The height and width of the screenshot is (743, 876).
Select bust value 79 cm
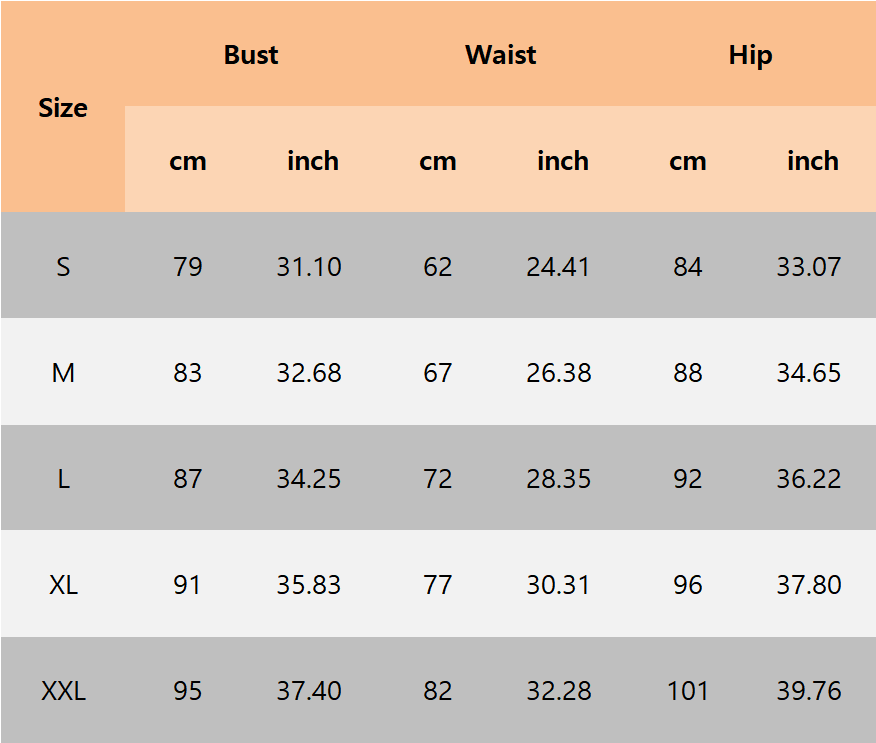(188, 267)
